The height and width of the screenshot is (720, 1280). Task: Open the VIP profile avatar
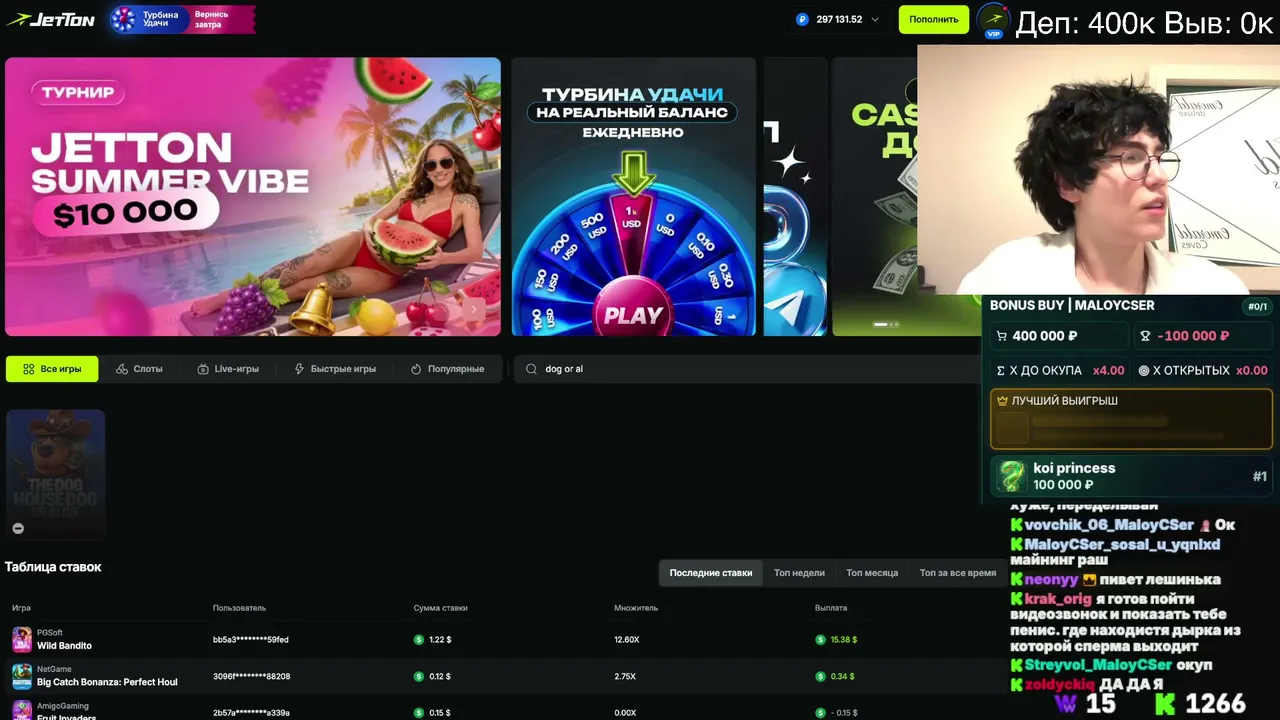(x=993, y=20)
